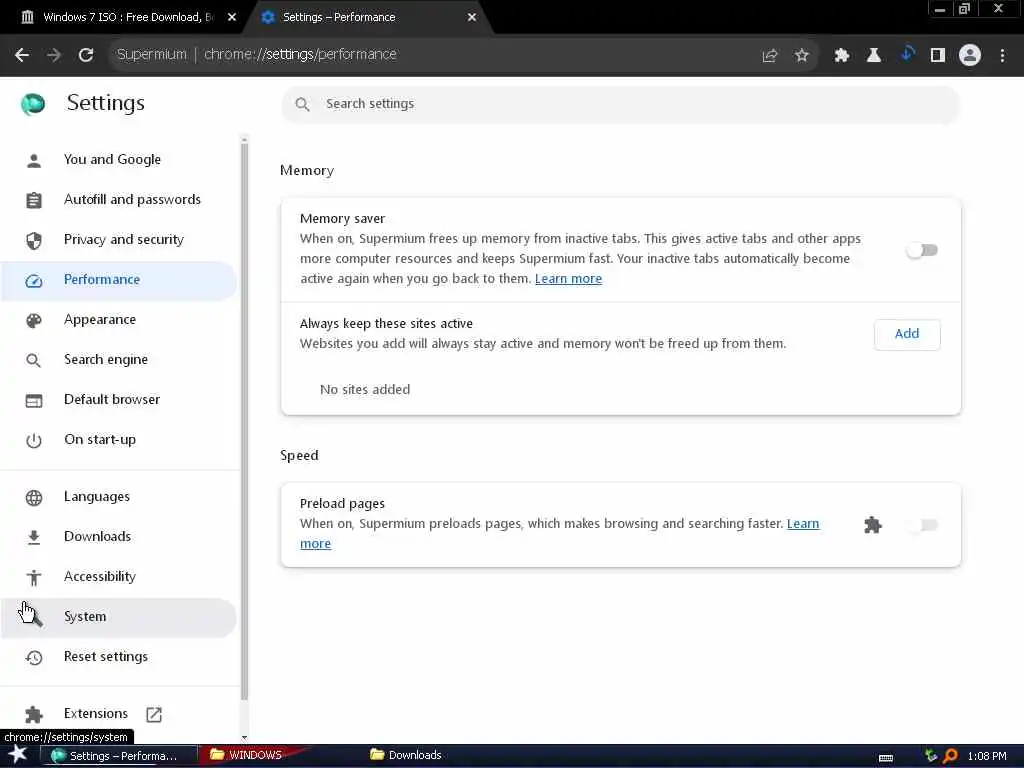The width and height of the screenshot is (1024, 768).
Task: Click the Downloads arrow icon in sidebar
Action: point(34,537)
